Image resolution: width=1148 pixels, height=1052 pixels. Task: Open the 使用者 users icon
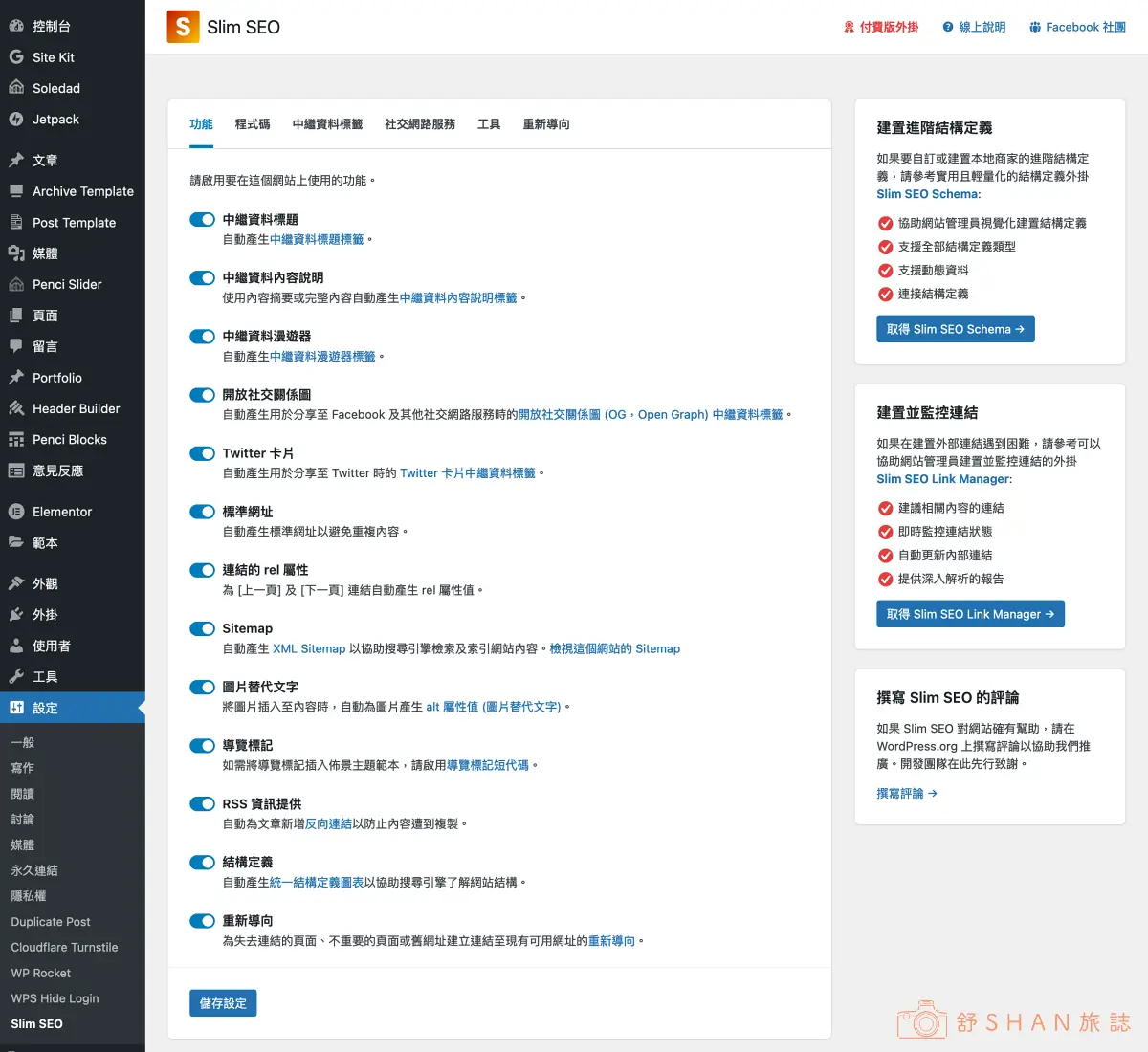(x=16, y=646)
